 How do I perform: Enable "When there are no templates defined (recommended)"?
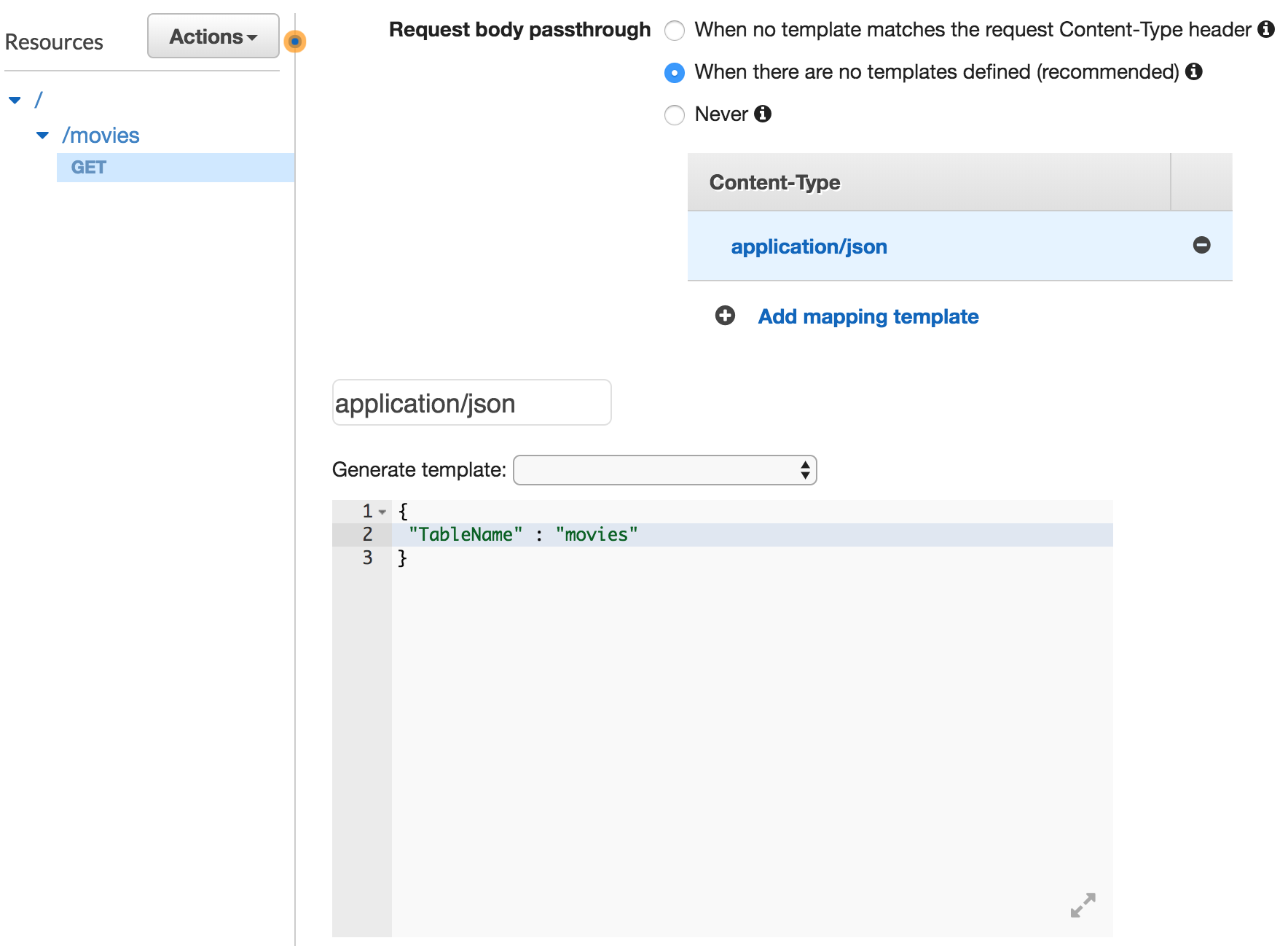coord(675,73)
